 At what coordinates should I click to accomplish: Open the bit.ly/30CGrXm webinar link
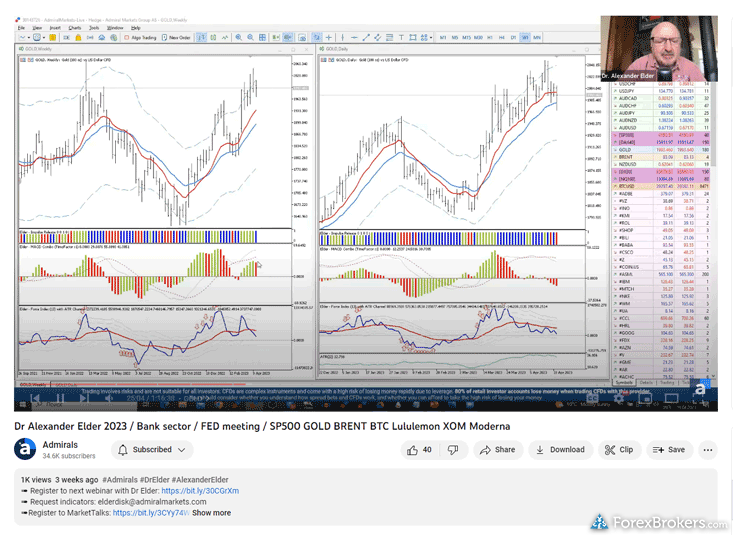click(x=200, y=491)
